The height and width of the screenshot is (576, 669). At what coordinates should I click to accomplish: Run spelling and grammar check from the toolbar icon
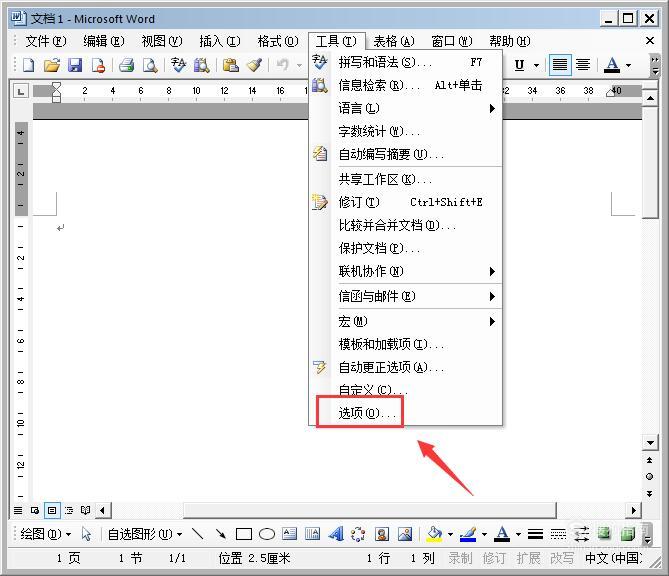(178, 65)
